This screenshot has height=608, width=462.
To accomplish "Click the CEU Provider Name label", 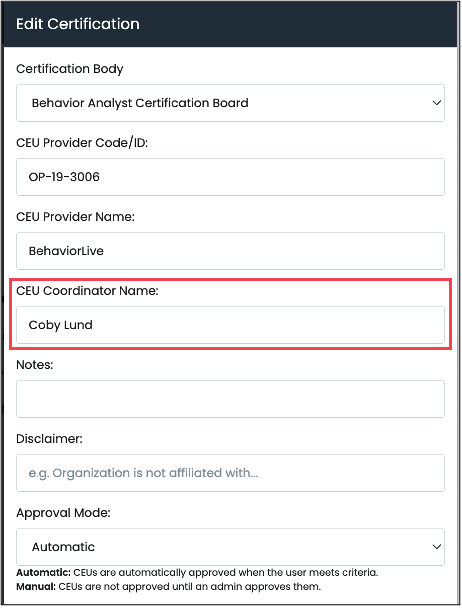I will click(75, 217).
